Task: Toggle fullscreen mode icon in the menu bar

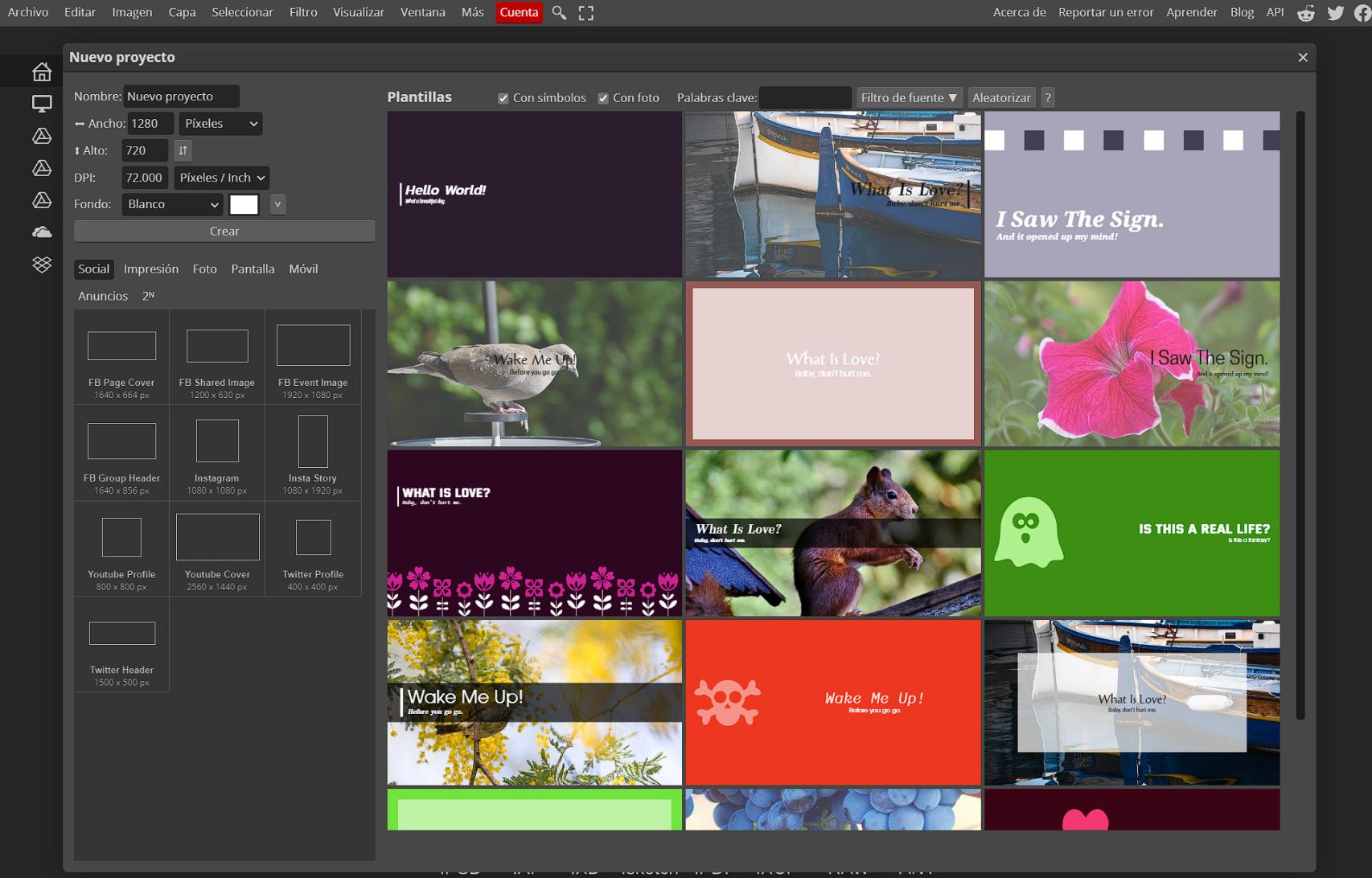Action: pyautogui.click(x=586, y=13)
